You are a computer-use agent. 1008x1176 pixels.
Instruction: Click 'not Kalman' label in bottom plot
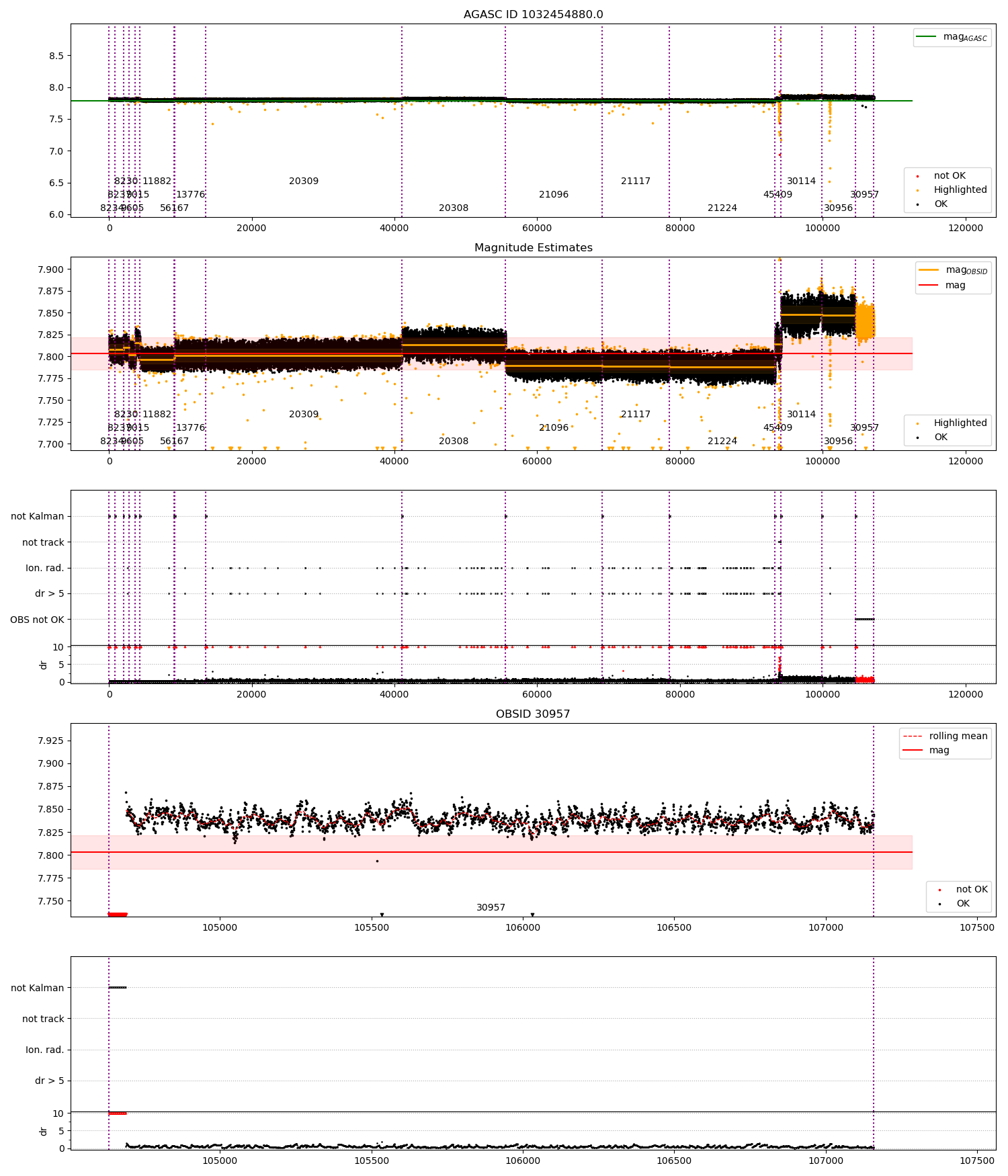click(38, 989)
